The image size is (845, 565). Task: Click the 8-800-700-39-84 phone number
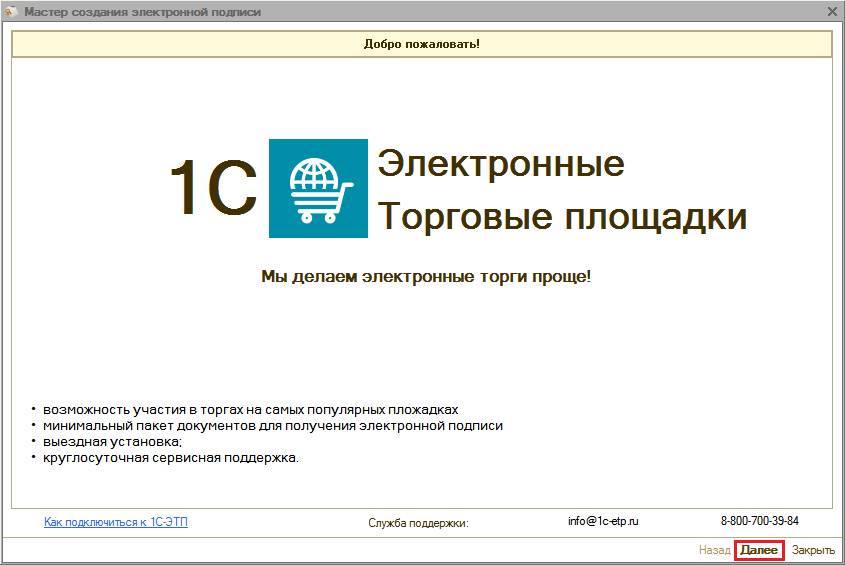tap(760, 521)
